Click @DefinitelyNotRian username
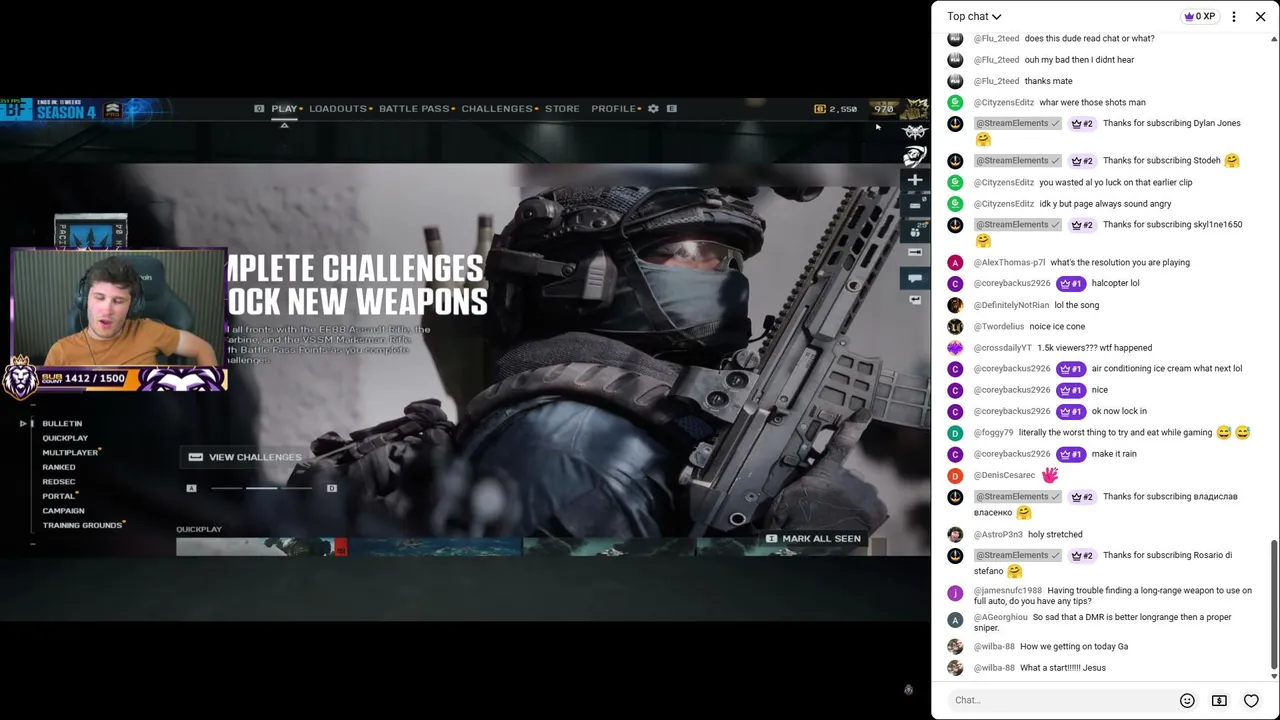This screenshot has width=1280, height=720. coord(1011,305)
